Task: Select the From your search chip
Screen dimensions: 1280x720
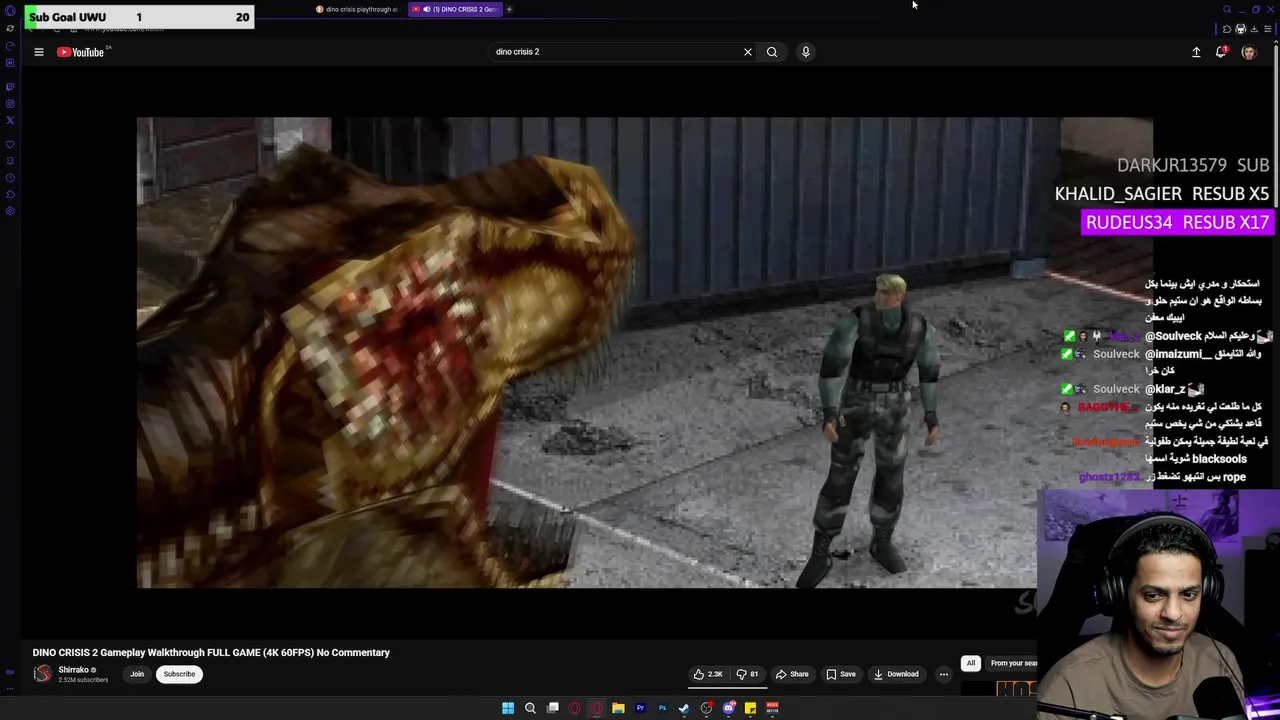Action: pyautogui.click(x=1014, y=663)
